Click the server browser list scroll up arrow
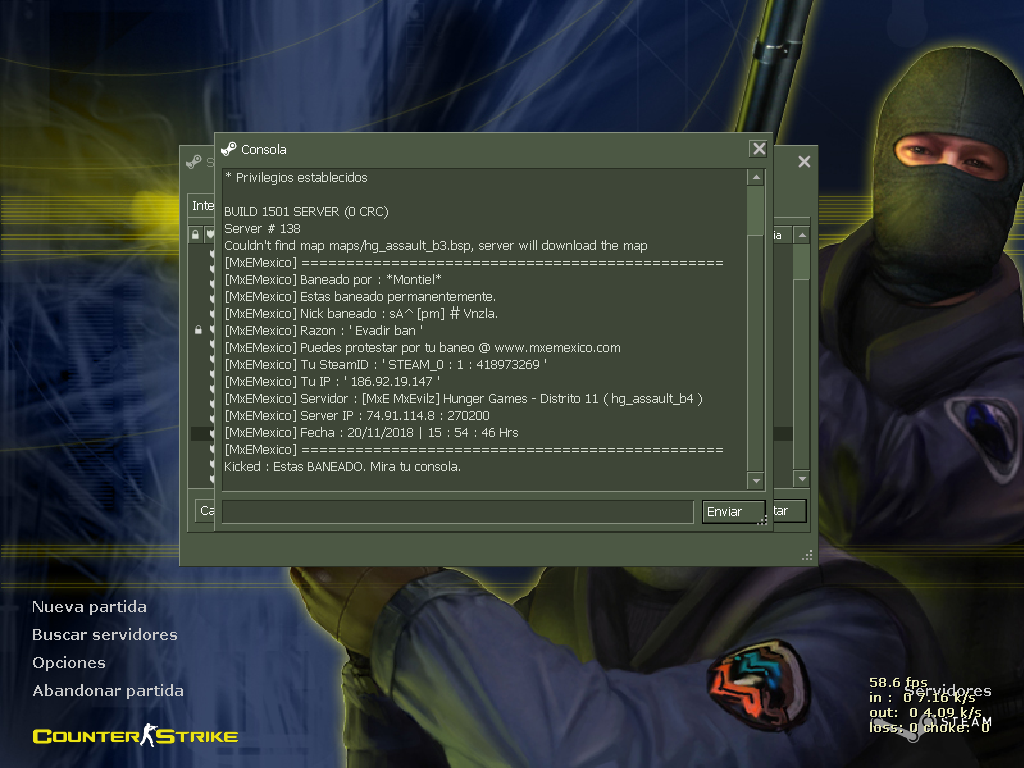 [x=802, y=235]
